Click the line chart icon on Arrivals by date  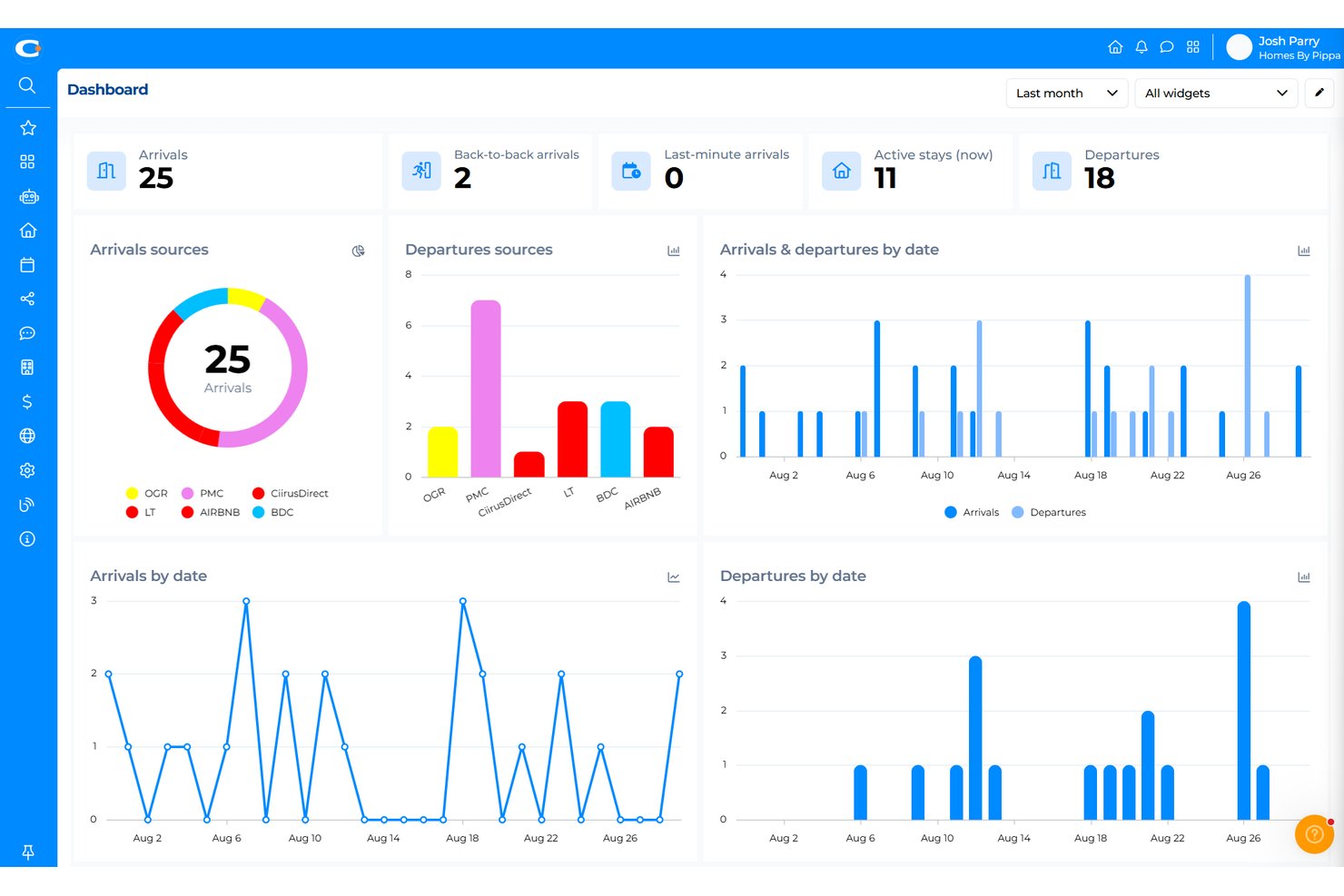[674, 577]
